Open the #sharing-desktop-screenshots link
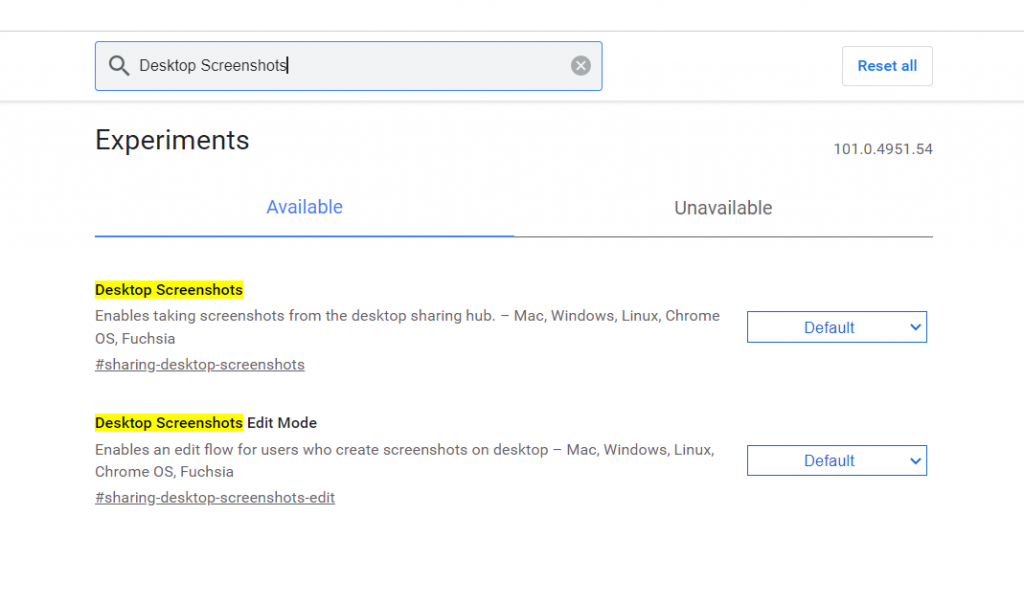This screenshot has width=1024, height=605. pyautogui.click(x=199, y=364)
